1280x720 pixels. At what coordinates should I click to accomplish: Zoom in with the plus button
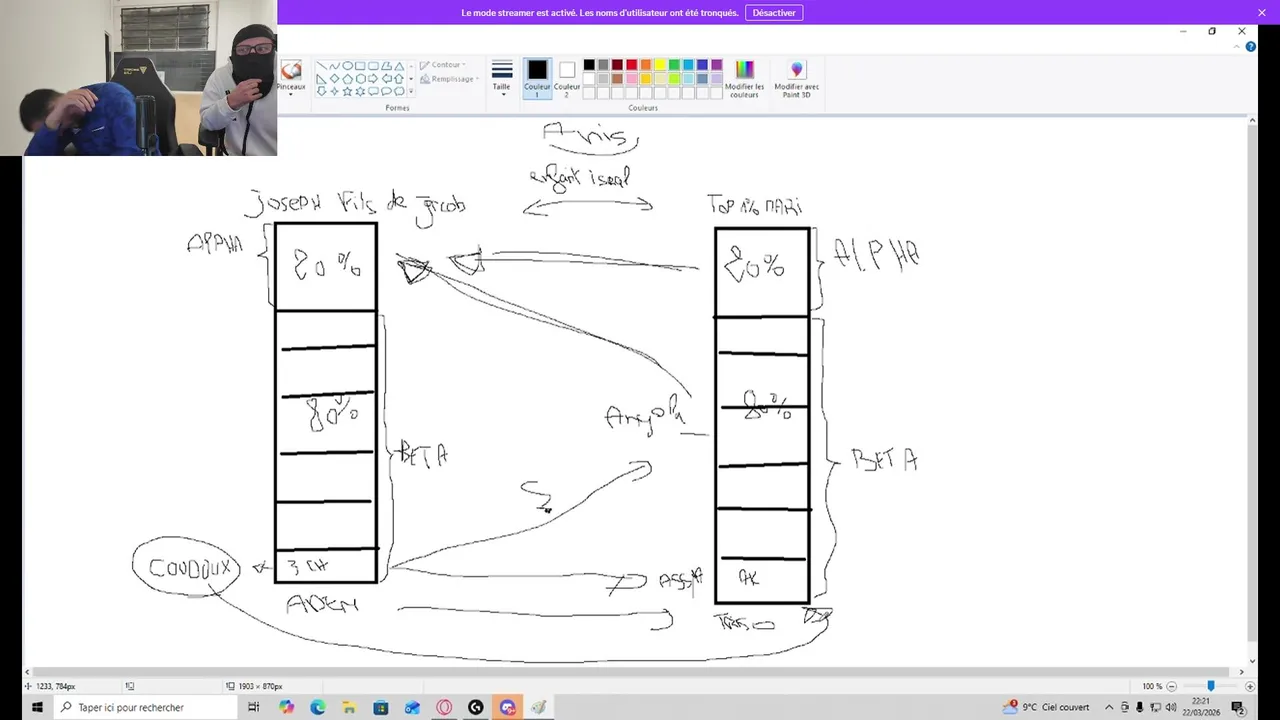(1250, 686)
